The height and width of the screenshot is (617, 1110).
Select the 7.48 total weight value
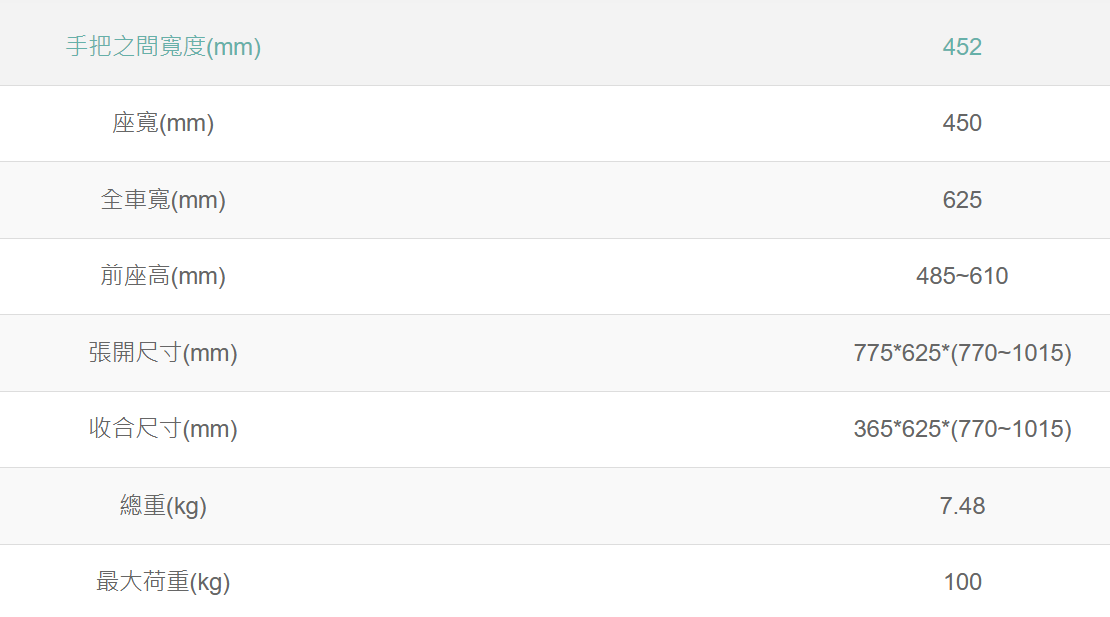962,506
